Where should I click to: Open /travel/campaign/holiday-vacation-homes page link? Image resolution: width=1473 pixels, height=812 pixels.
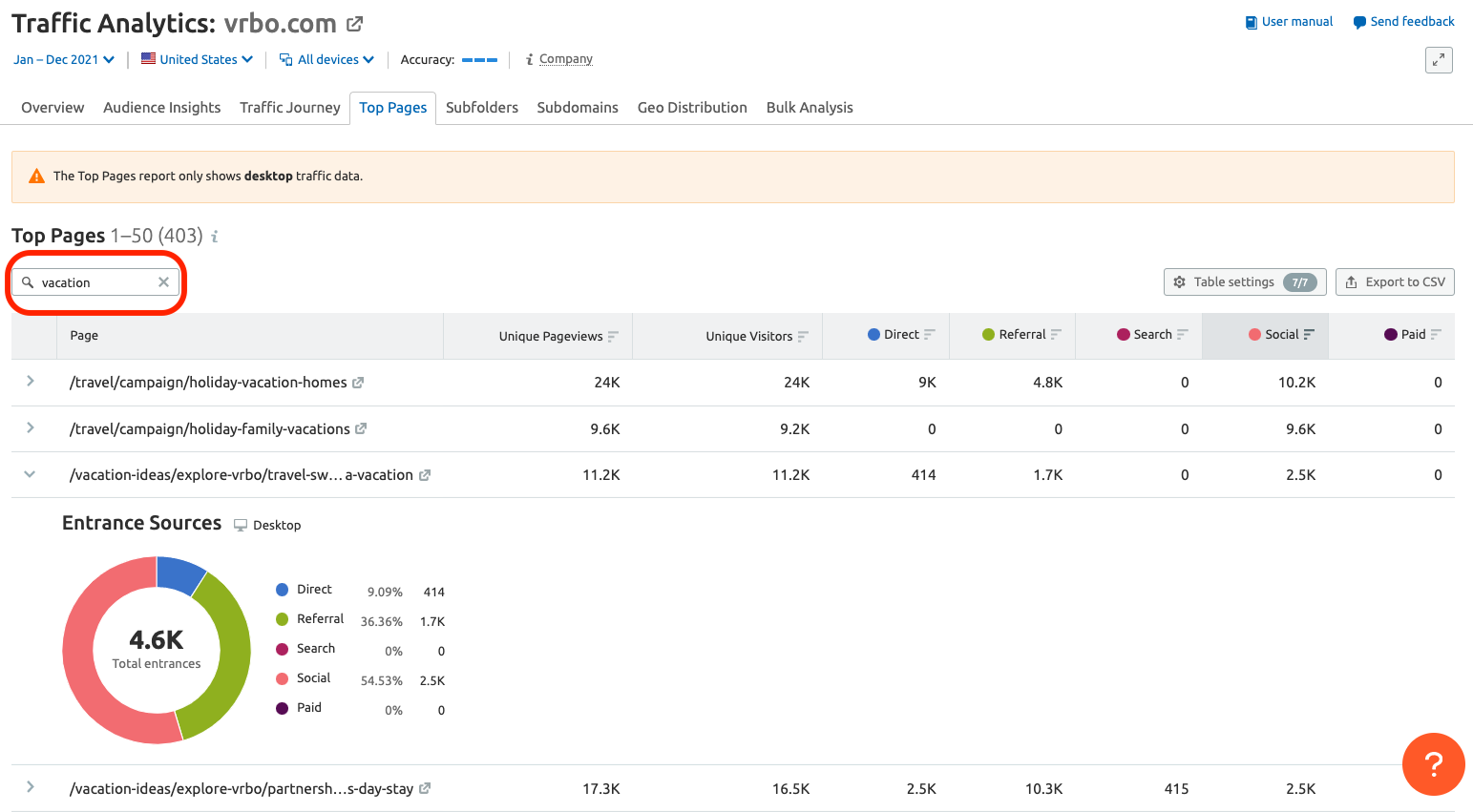click(x=208, y=383)
